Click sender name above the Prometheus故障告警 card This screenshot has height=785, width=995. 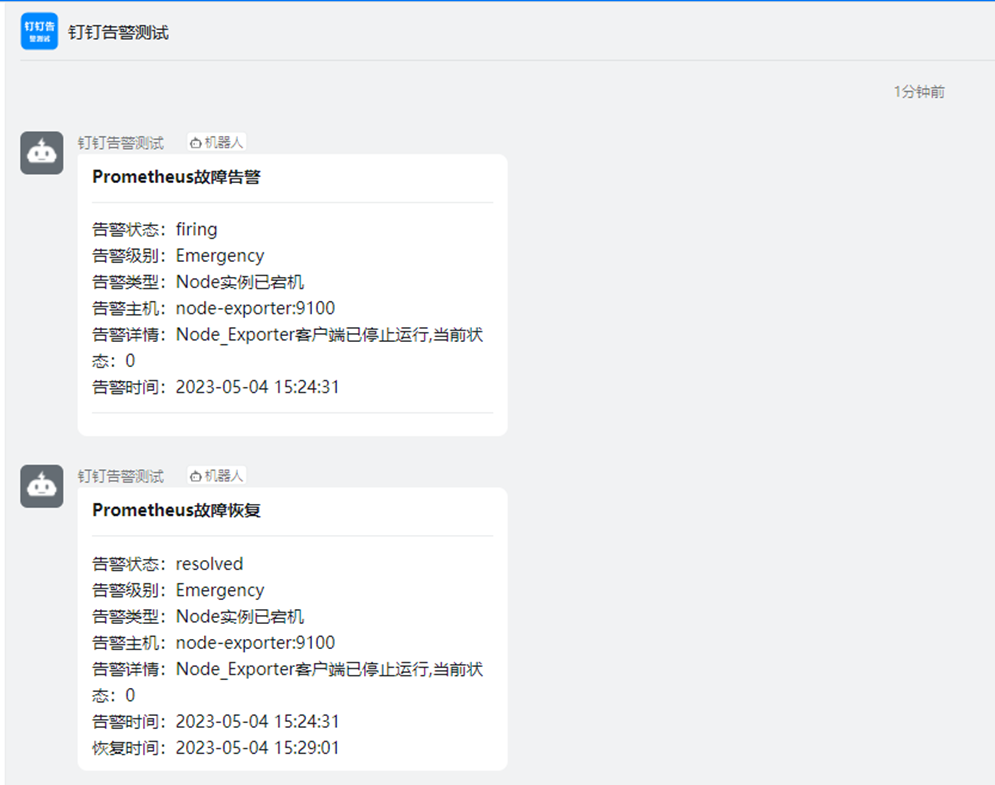(121, 143)
